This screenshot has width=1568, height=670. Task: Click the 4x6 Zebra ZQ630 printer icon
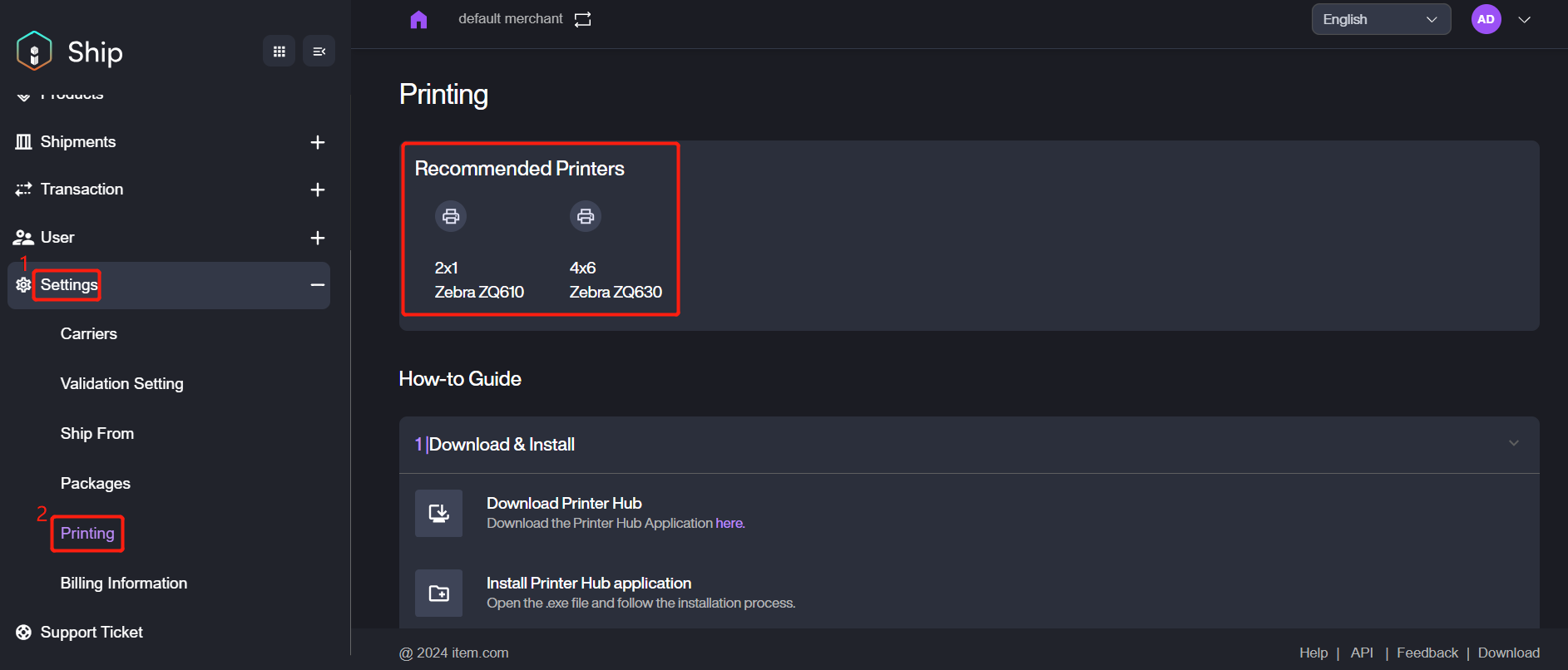coord(586,216)
